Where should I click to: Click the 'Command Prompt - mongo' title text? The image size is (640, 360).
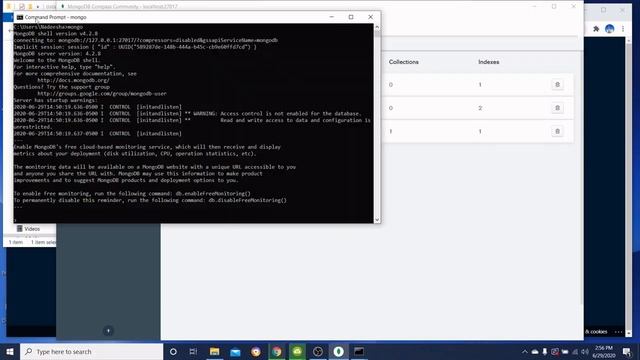[56, 17]
